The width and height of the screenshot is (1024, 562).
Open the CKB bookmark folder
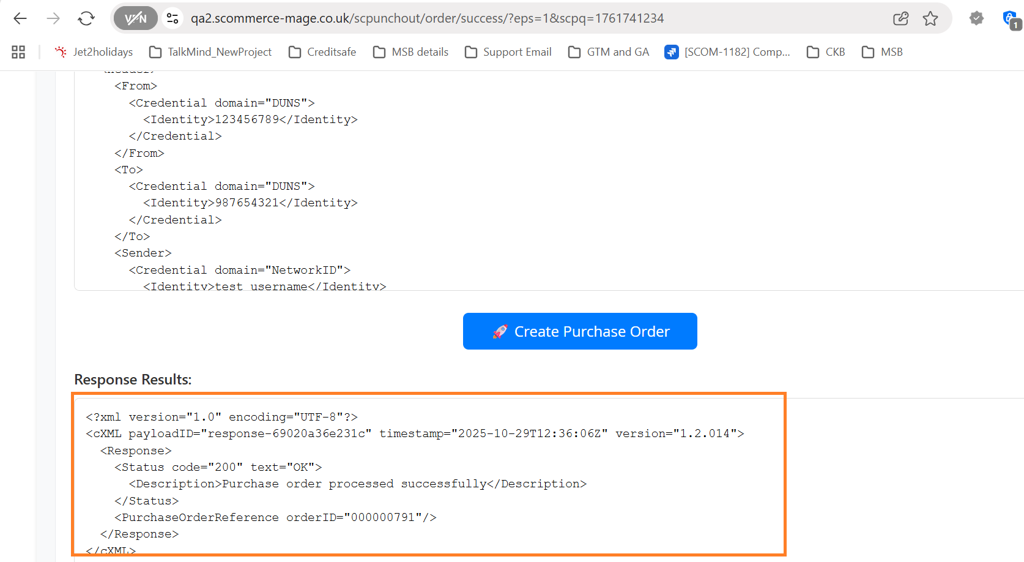(x=826, y=52)
